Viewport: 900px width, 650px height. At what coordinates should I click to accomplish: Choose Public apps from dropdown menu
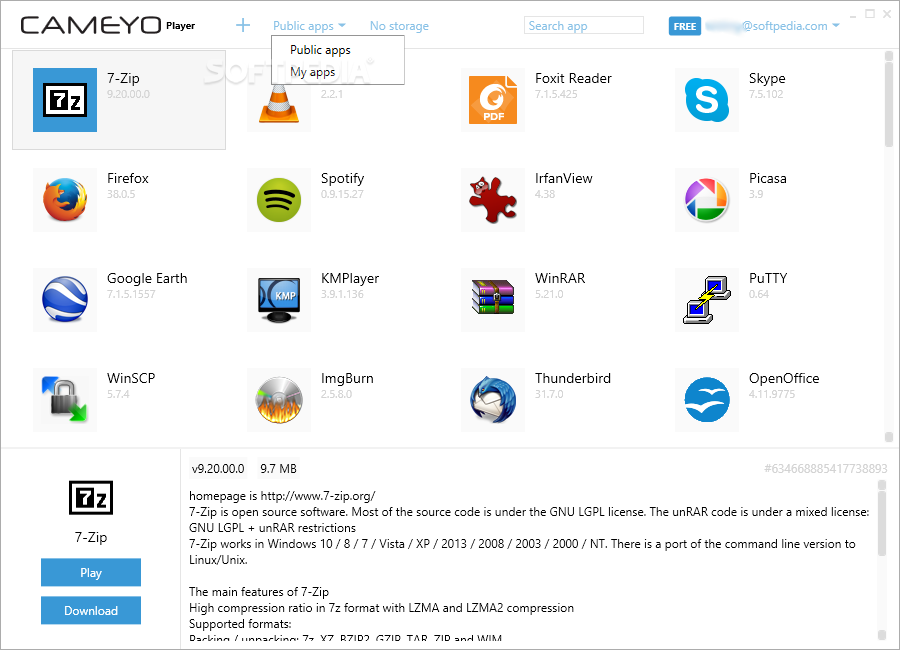[x=320, y=50]
